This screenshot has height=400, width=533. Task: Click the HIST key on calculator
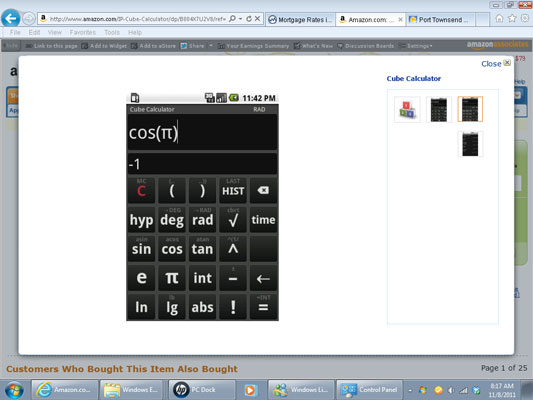[x=233, y=190]
